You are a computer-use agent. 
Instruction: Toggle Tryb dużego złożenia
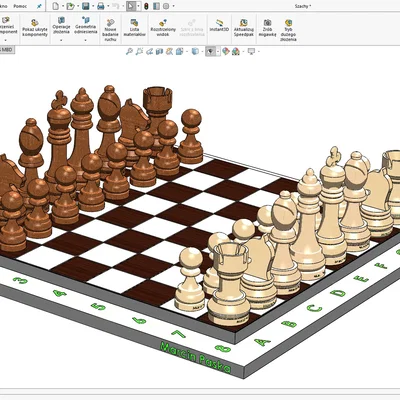[x=288, y=30]
